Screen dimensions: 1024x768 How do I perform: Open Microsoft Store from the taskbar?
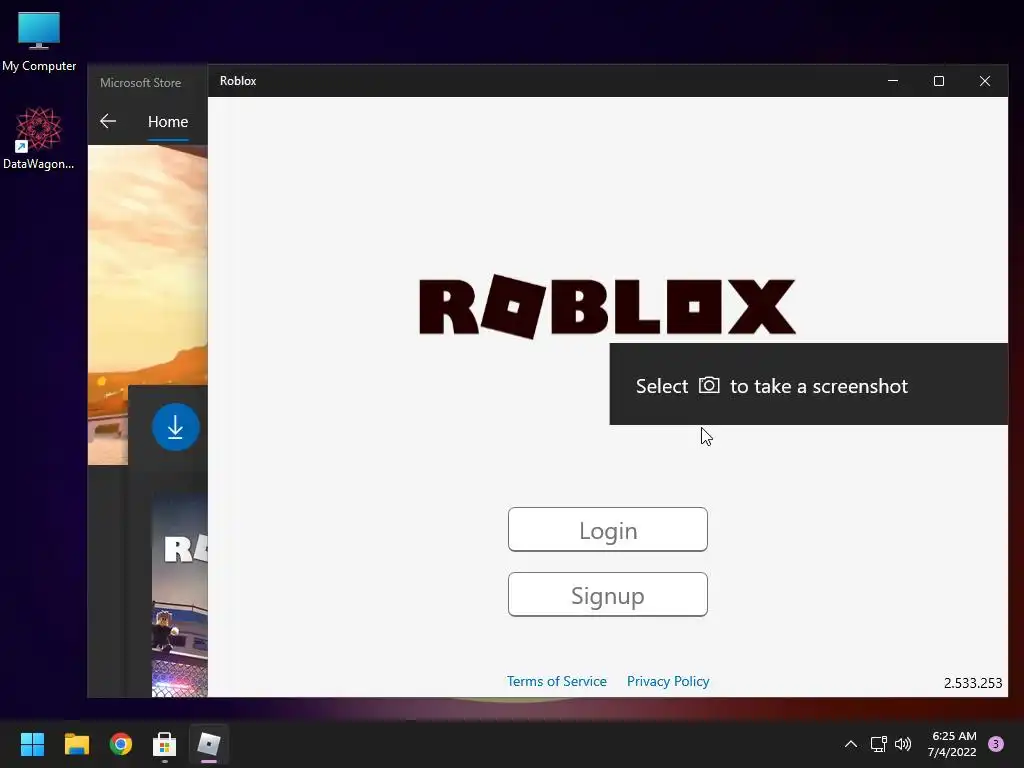pyautogui.click(x=165, y=744)
